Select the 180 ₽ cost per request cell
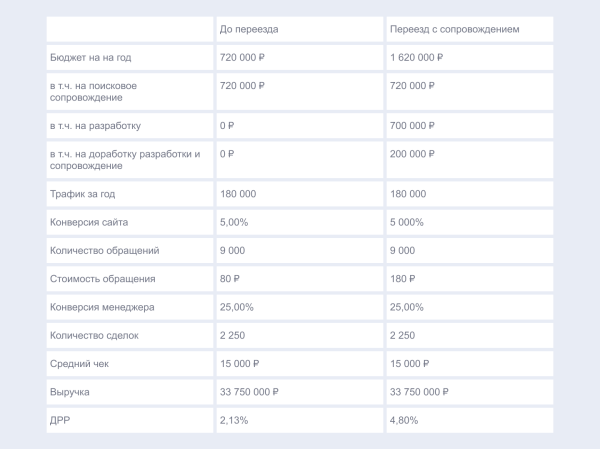The height and width of the screenshot is (449, 600). point(403,279)
